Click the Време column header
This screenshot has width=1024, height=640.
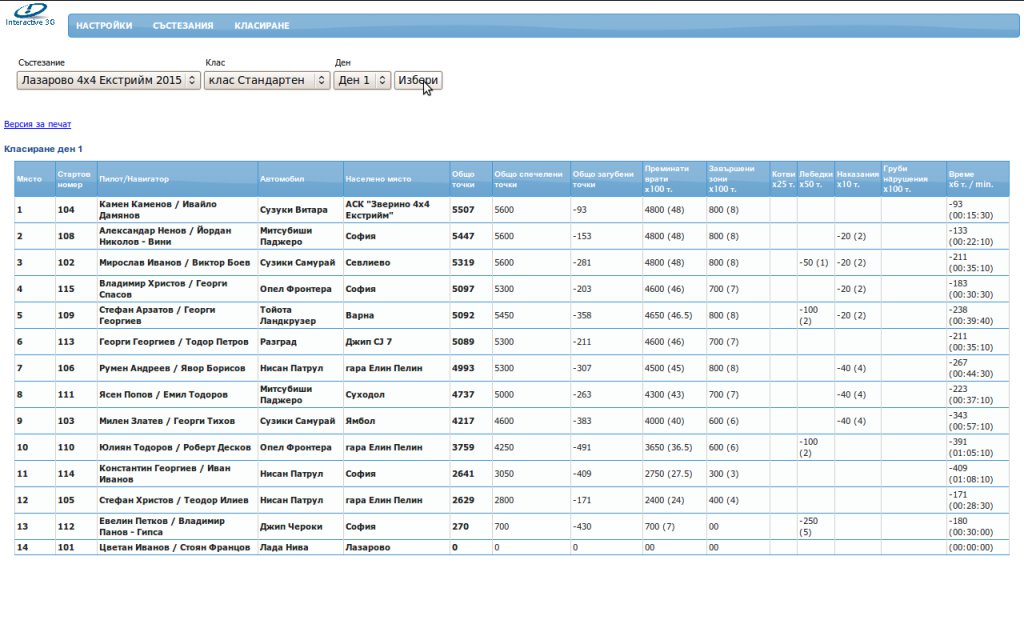pyautogui.click(x=977, y=179)
